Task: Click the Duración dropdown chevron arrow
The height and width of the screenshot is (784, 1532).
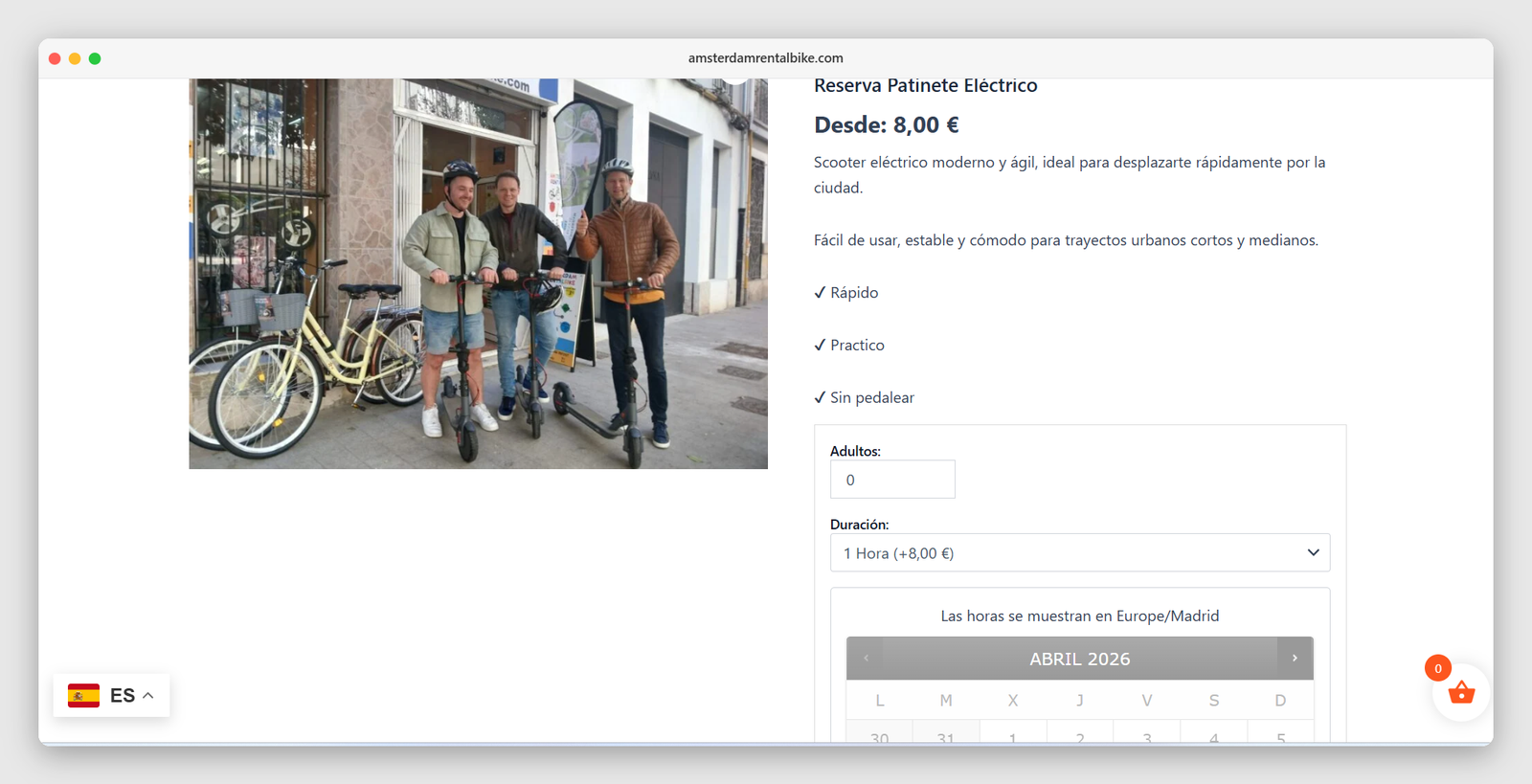Action: tap(1313, 553)
